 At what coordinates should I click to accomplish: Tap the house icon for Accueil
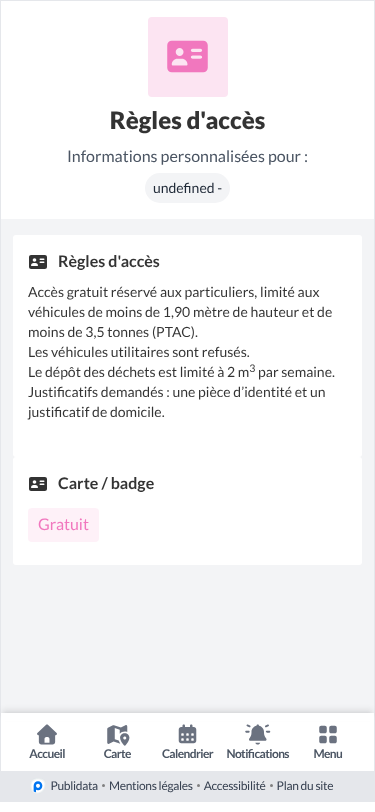(x=47, y=734)
